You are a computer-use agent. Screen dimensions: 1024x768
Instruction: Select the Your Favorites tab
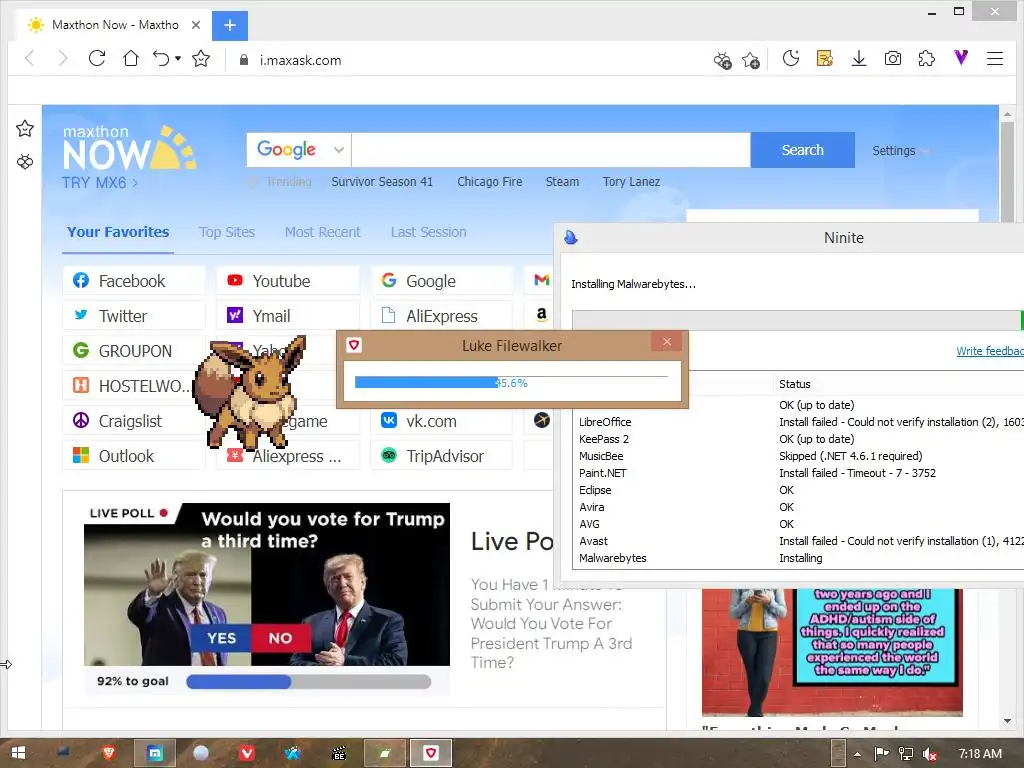tap(118, 232)
